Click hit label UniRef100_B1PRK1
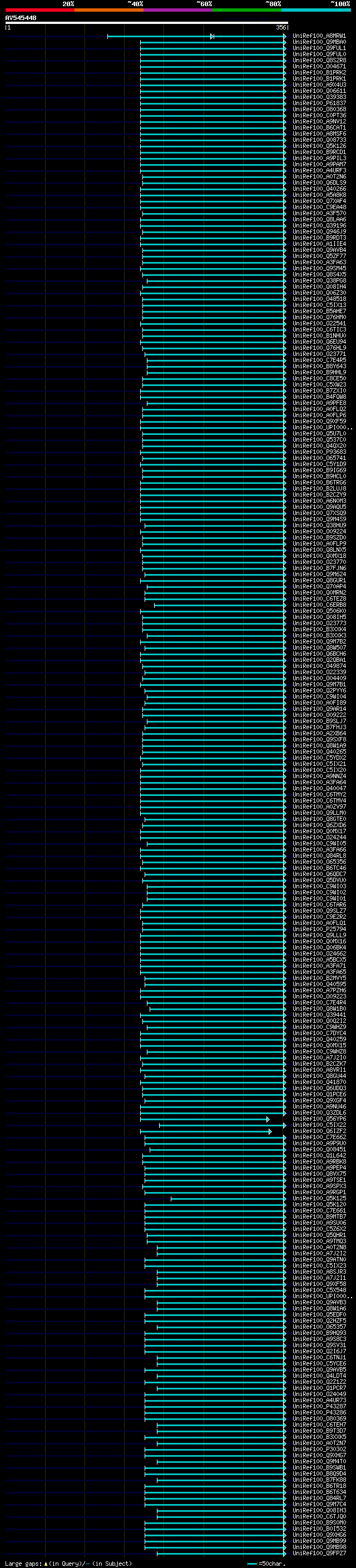 coord(319,78)
